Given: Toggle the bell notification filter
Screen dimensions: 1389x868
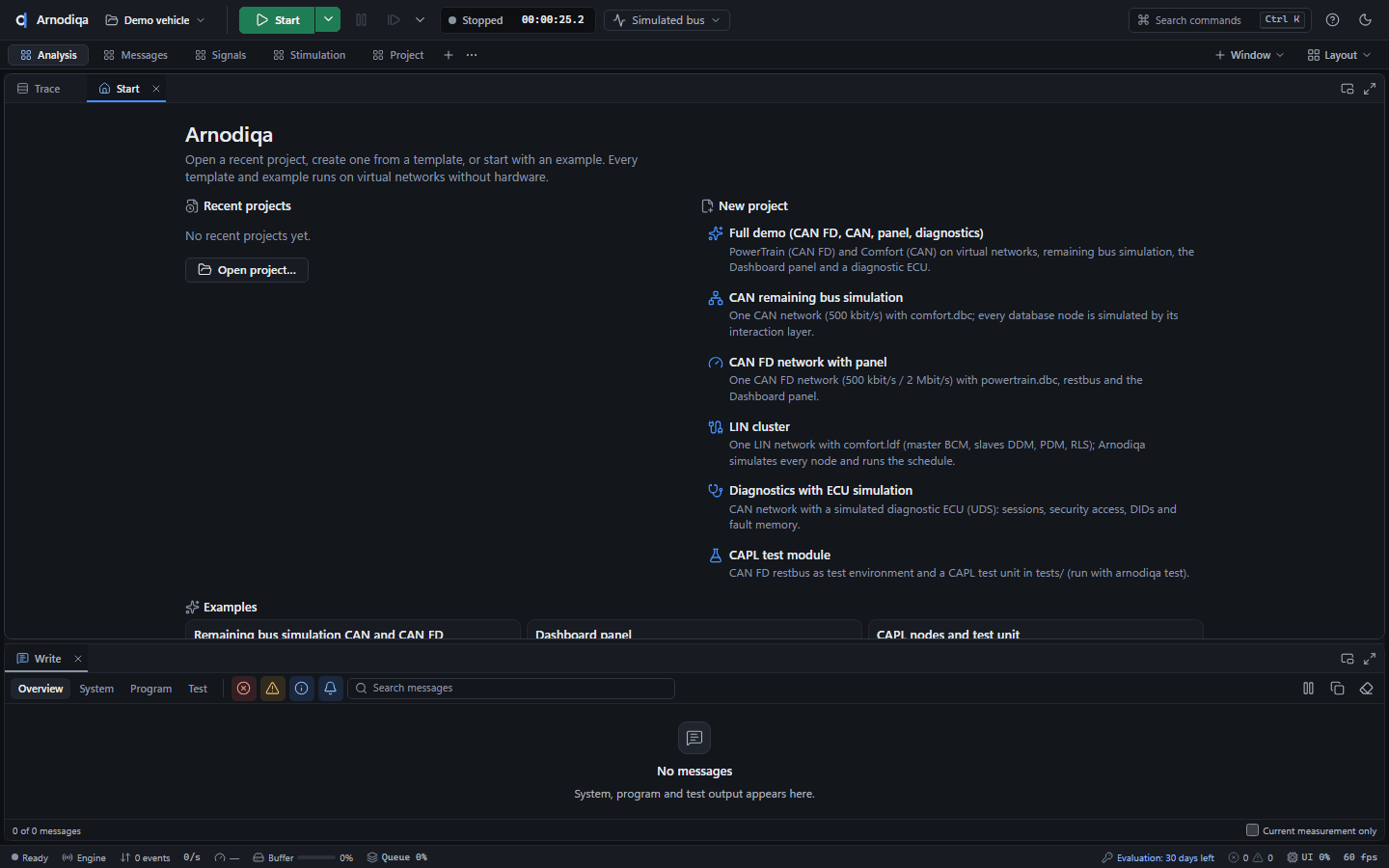Looking at the screenshot, I should click(x=331, y=689).
